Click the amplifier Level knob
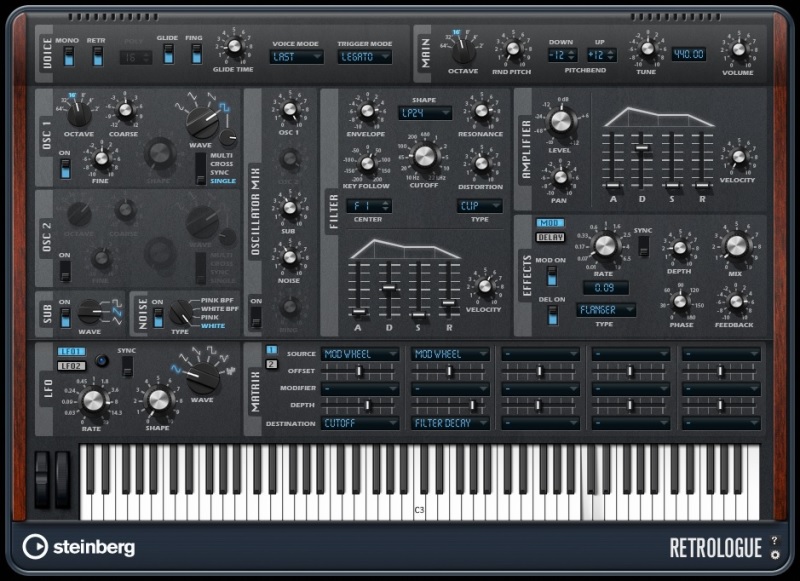The height and width of the screenshot is (581, 800). pyautogui.click(x=560, y=121)
